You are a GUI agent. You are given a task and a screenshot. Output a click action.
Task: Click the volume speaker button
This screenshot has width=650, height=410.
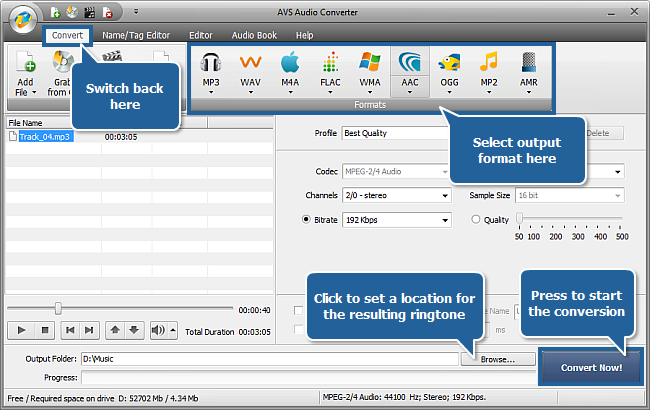pos(158,330)
